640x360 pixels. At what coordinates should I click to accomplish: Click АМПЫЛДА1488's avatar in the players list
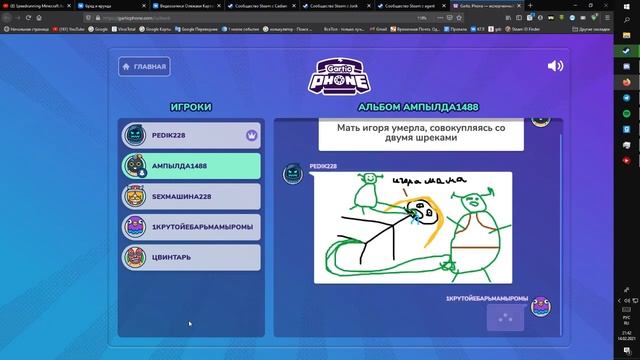(135, 165)
